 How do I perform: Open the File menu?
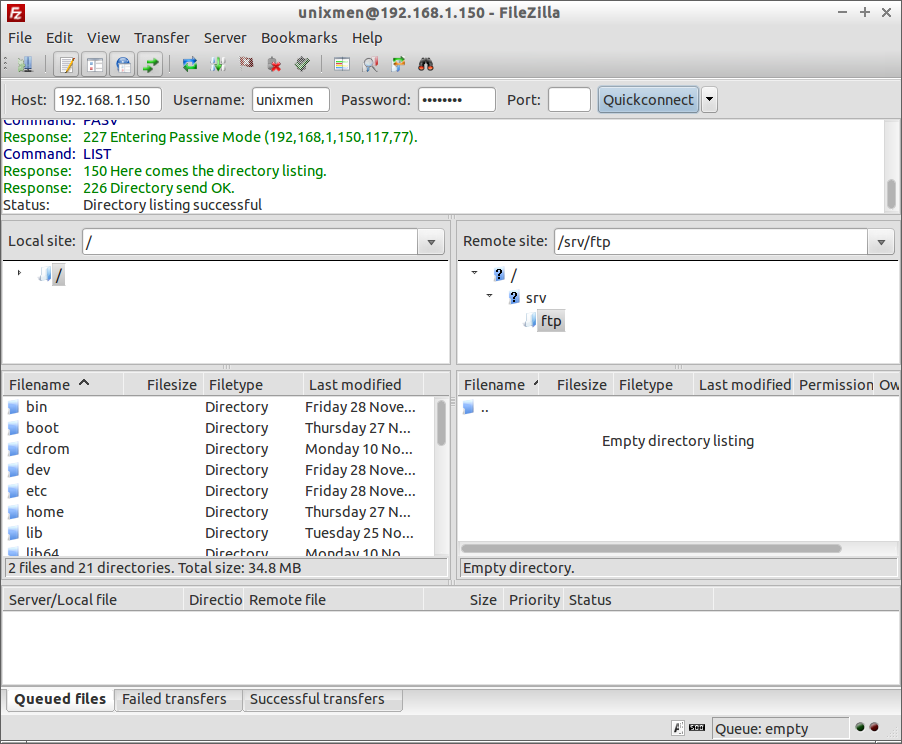(x=20, y=38)
